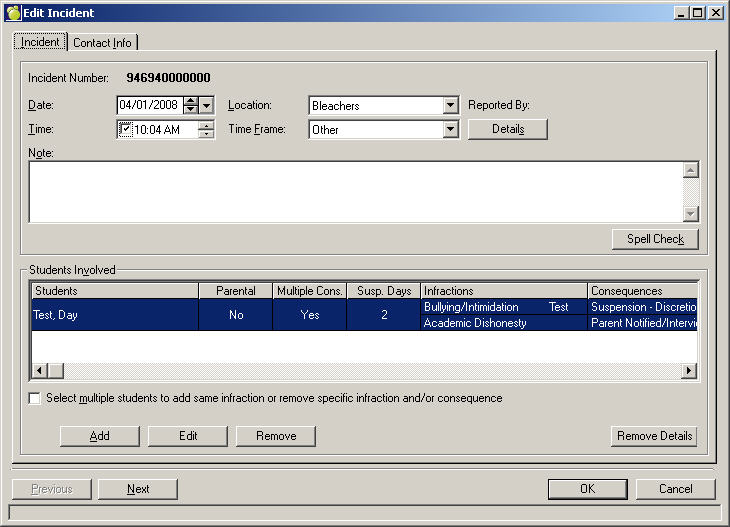Screen dimensions: 730x527
Task: Select the Incident tab
Action: tap(40, 42)
